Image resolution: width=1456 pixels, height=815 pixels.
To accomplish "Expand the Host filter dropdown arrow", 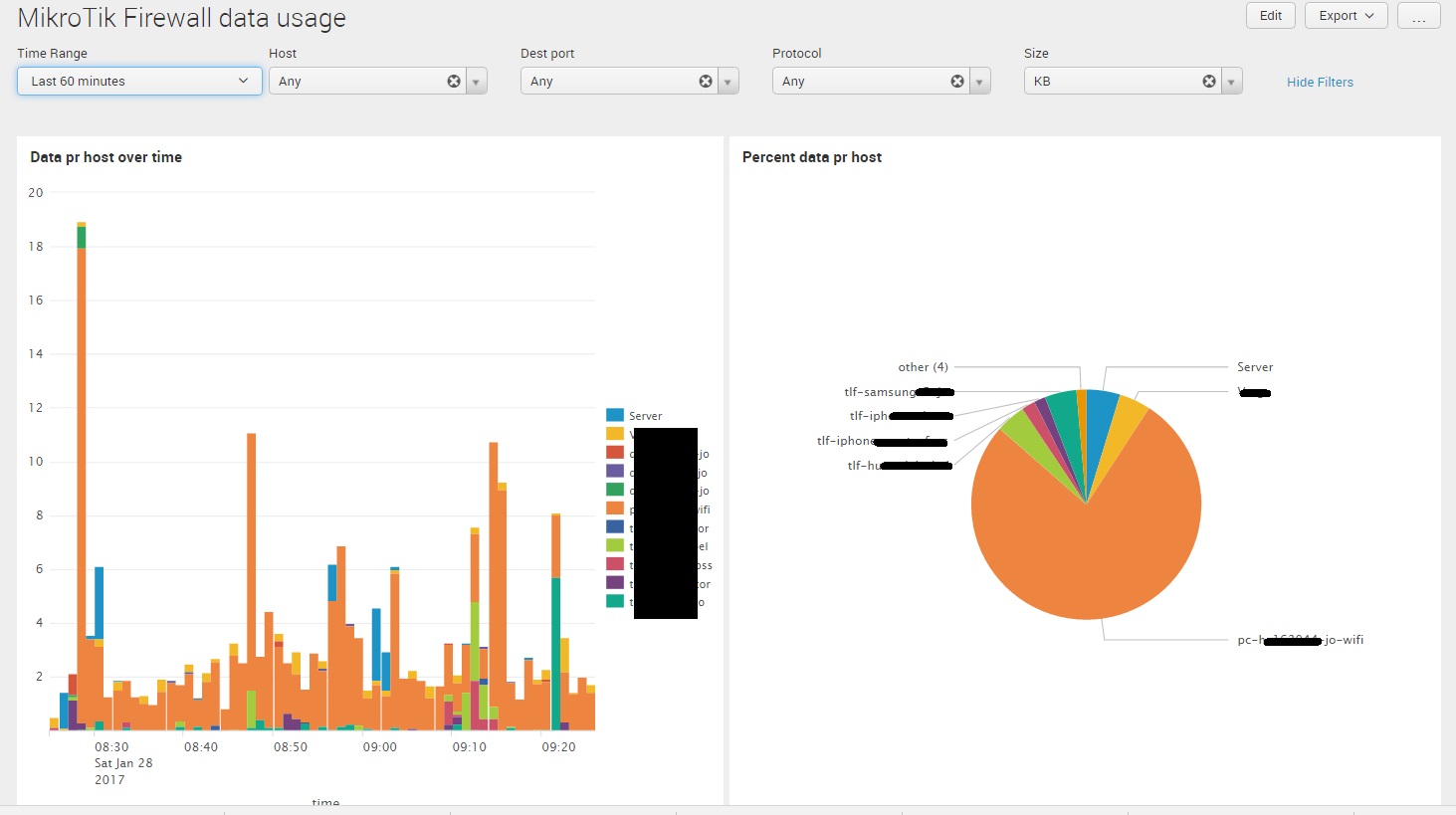I will [x=477, y=81].
